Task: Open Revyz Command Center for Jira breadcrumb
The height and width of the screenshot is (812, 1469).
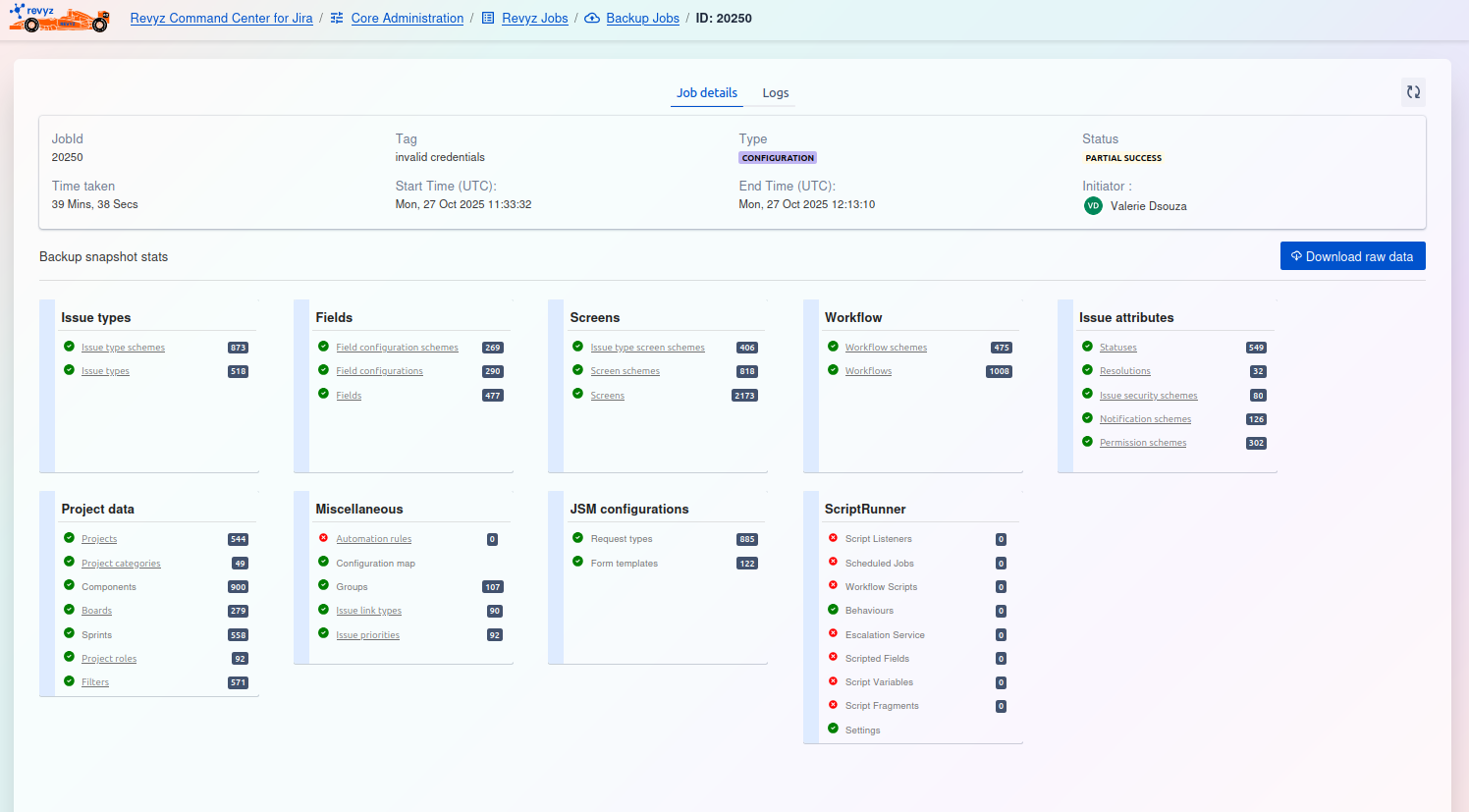Action: [221, 19]
